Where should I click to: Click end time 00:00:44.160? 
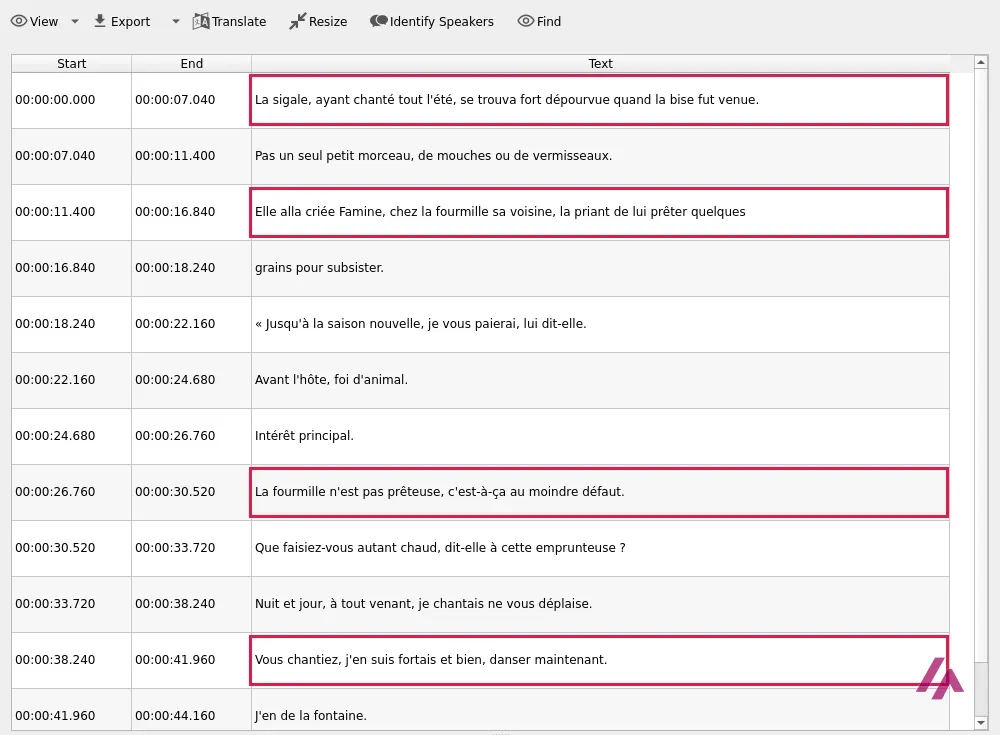(175, 716)
